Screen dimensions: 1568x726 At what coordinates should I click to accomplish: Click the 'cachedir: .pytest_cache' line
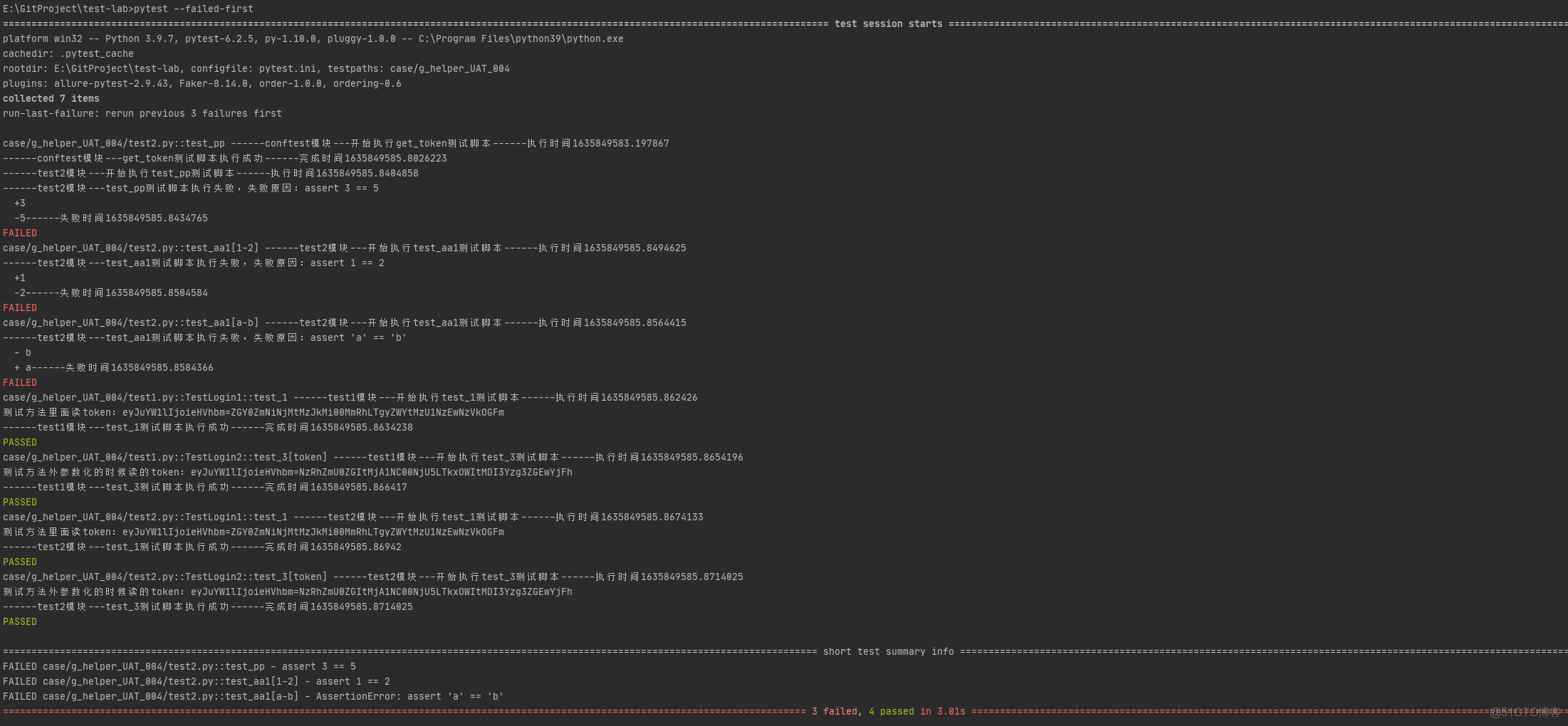pyautogui.click(x=68, y=53)
